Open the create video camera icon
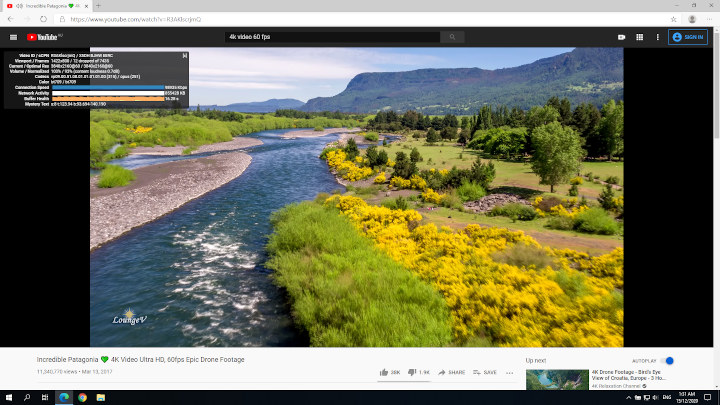 621,37
